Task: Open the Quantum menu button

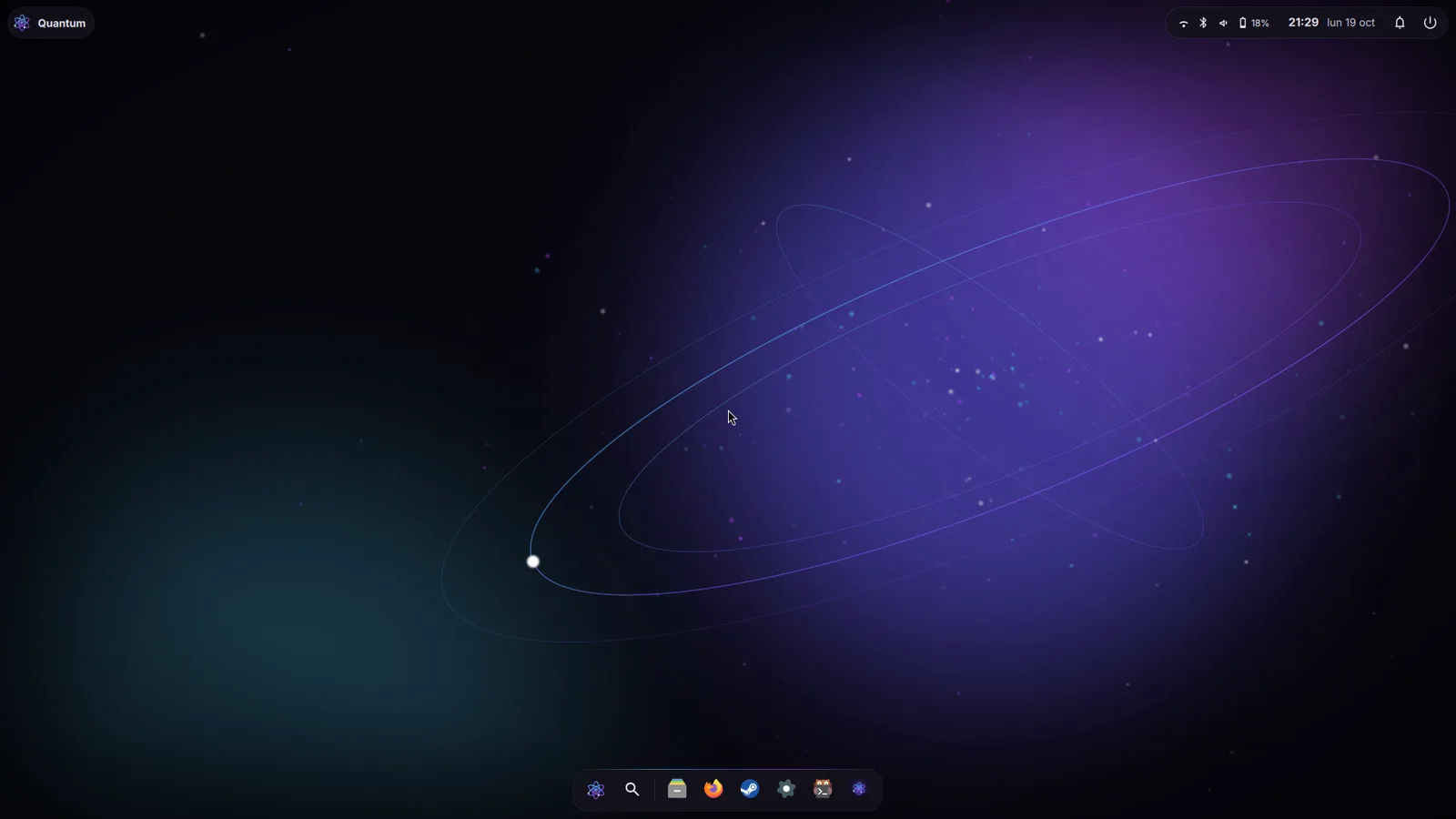Action: 51,23
